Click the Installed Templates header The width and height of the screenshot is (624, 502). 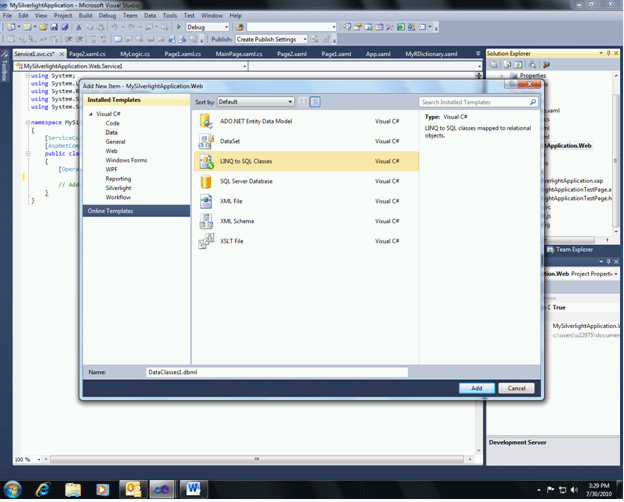tap(136, 100)
